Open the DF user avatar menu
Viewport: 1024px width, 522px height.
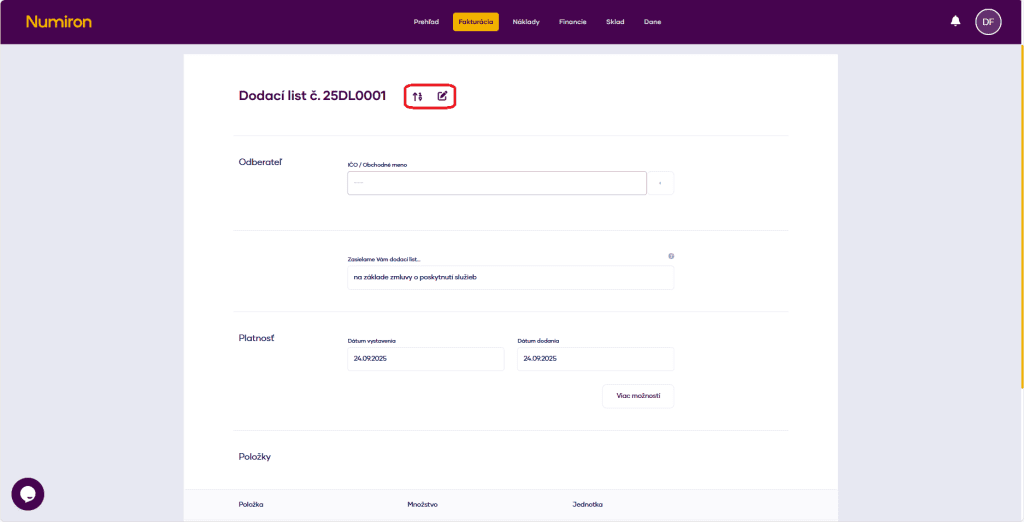[x=988, y=21]
